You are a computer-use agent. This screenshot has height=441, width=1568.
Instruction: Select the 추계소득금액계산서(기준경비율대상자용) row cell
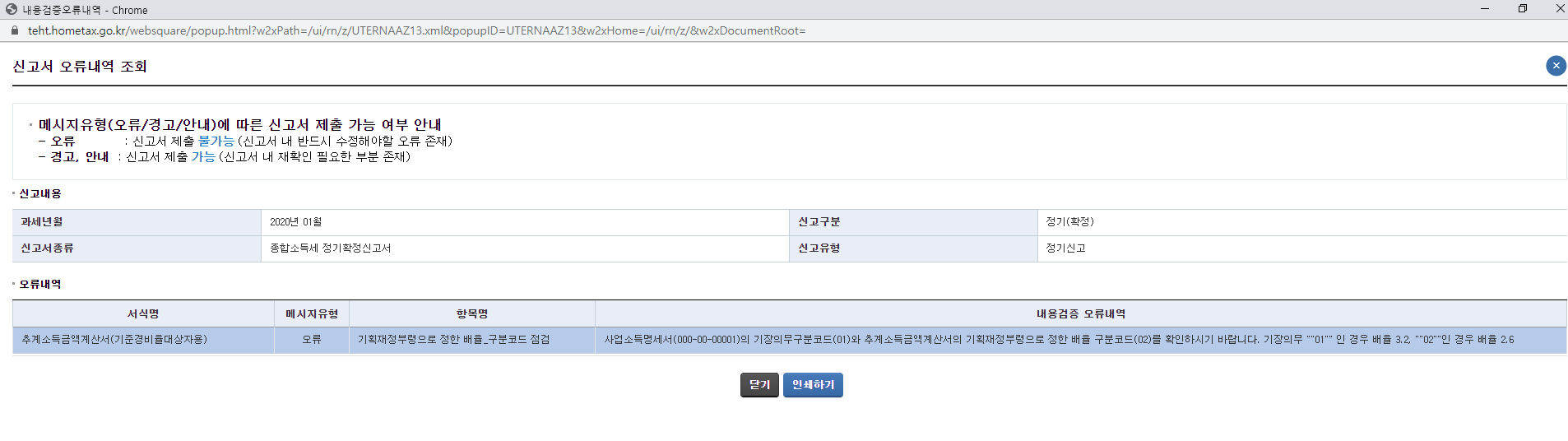click(143, 340)
